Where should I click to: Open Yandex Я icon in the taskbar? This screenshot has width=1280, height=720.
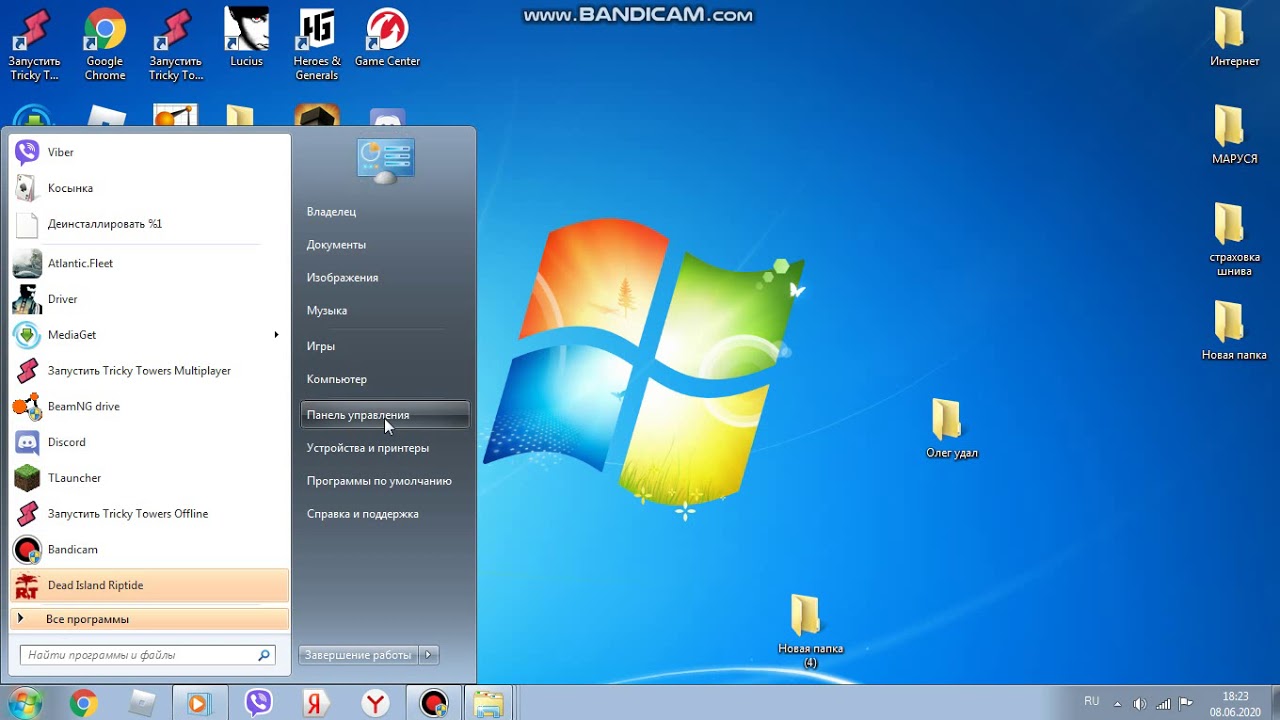tap(316, 704)
